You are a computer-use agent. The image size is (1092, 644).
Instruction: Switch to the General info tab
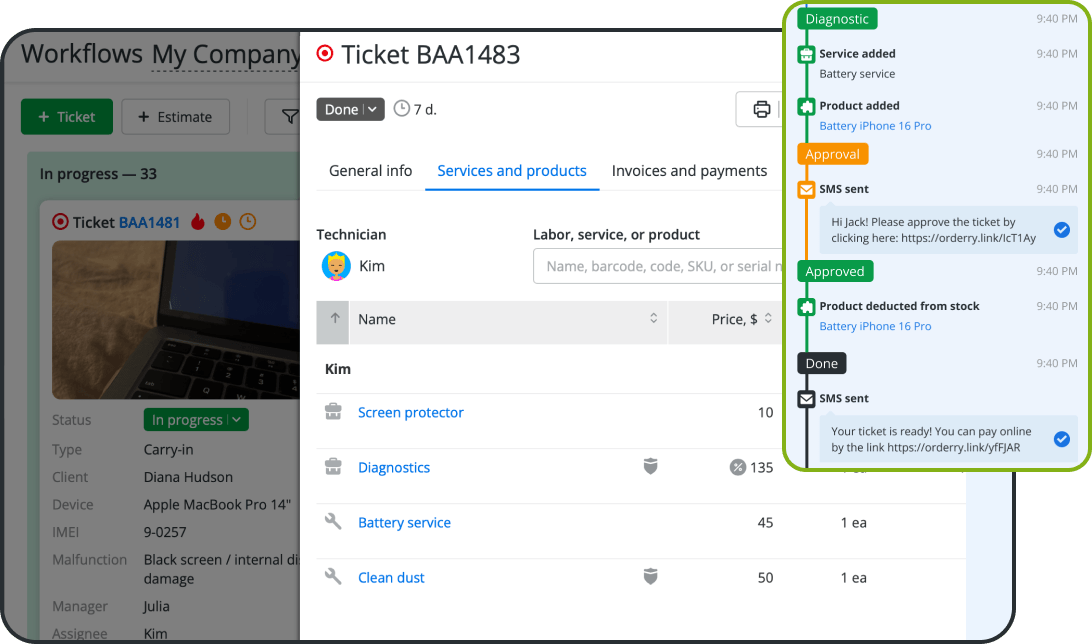click(370, 171)
